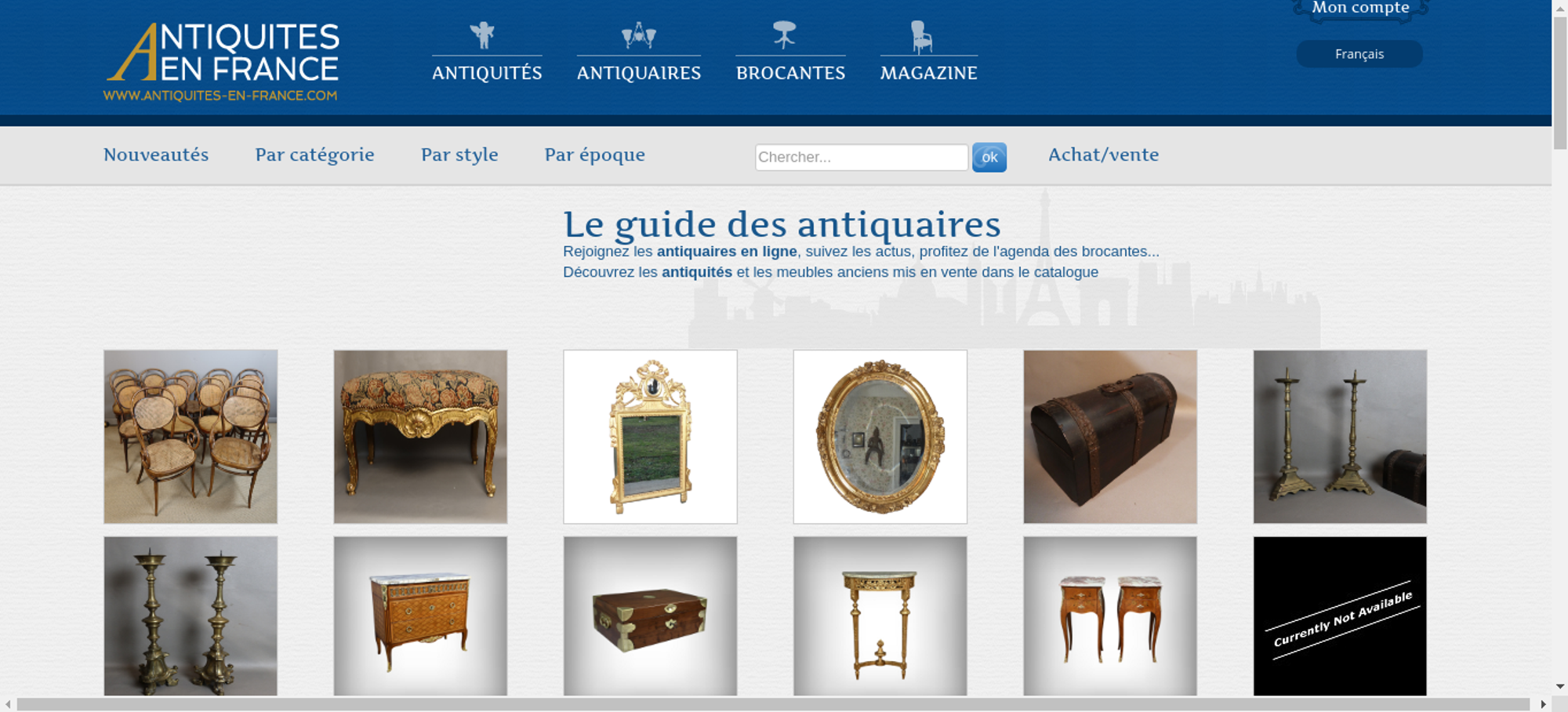Open the Par catégorie menu
The image size is (1568, 712).
(x=314, y=155)
